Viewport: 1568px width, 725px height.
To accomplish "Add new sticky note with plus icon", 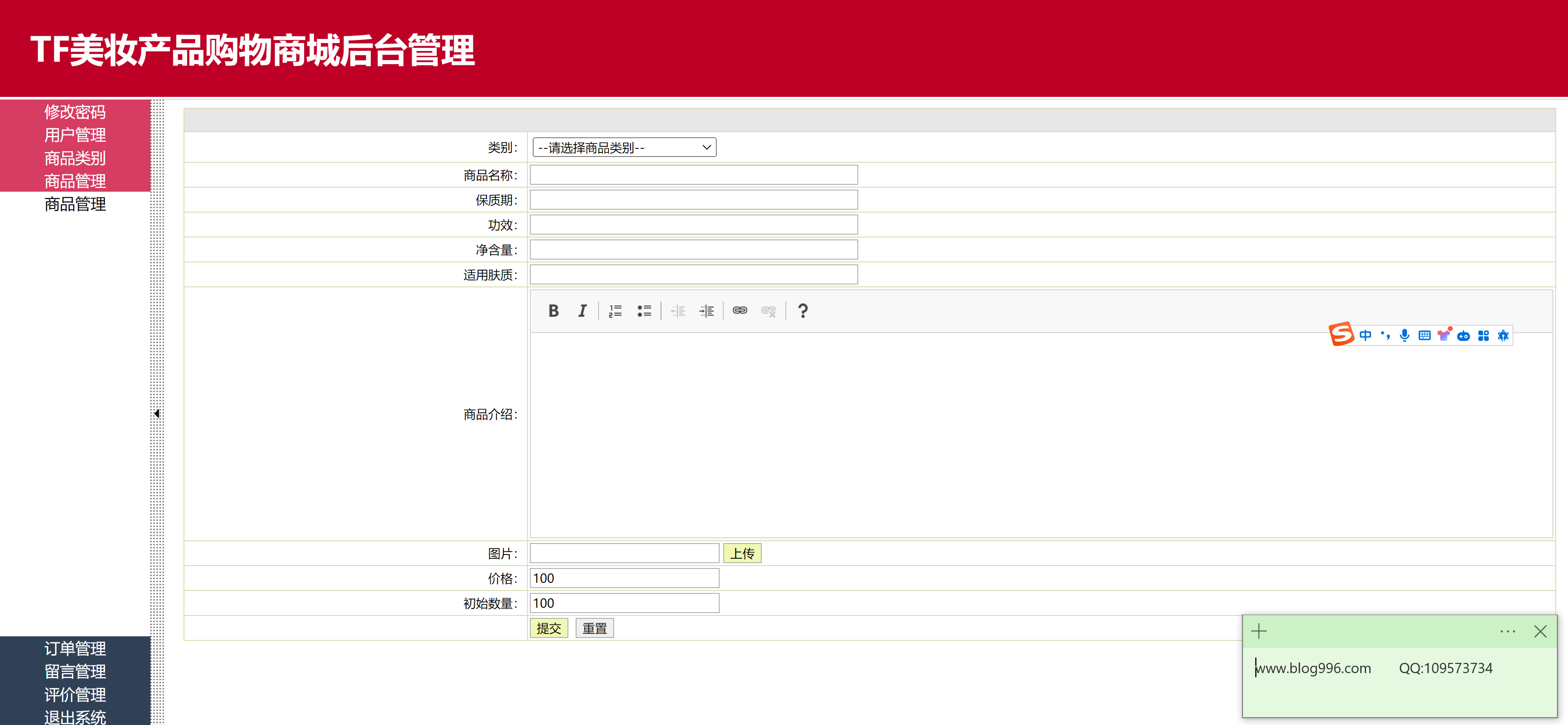I will point(1259,631).
